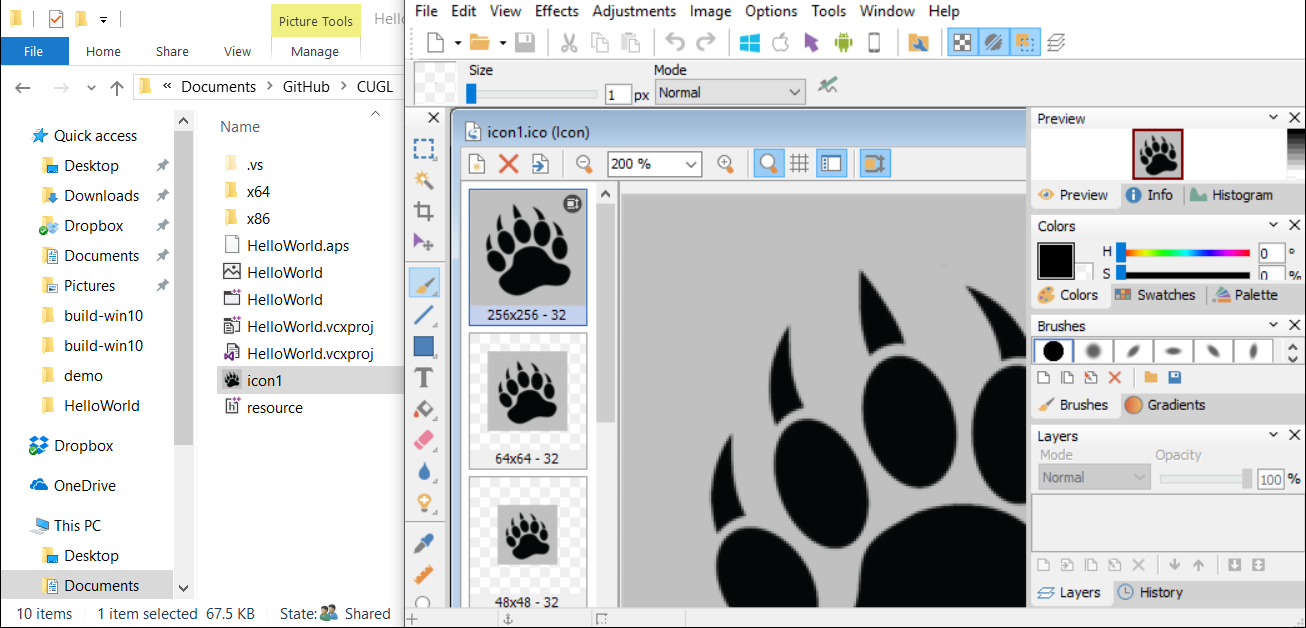
Task: Click the red delete image format icon
Action: [x=508, y=164]
